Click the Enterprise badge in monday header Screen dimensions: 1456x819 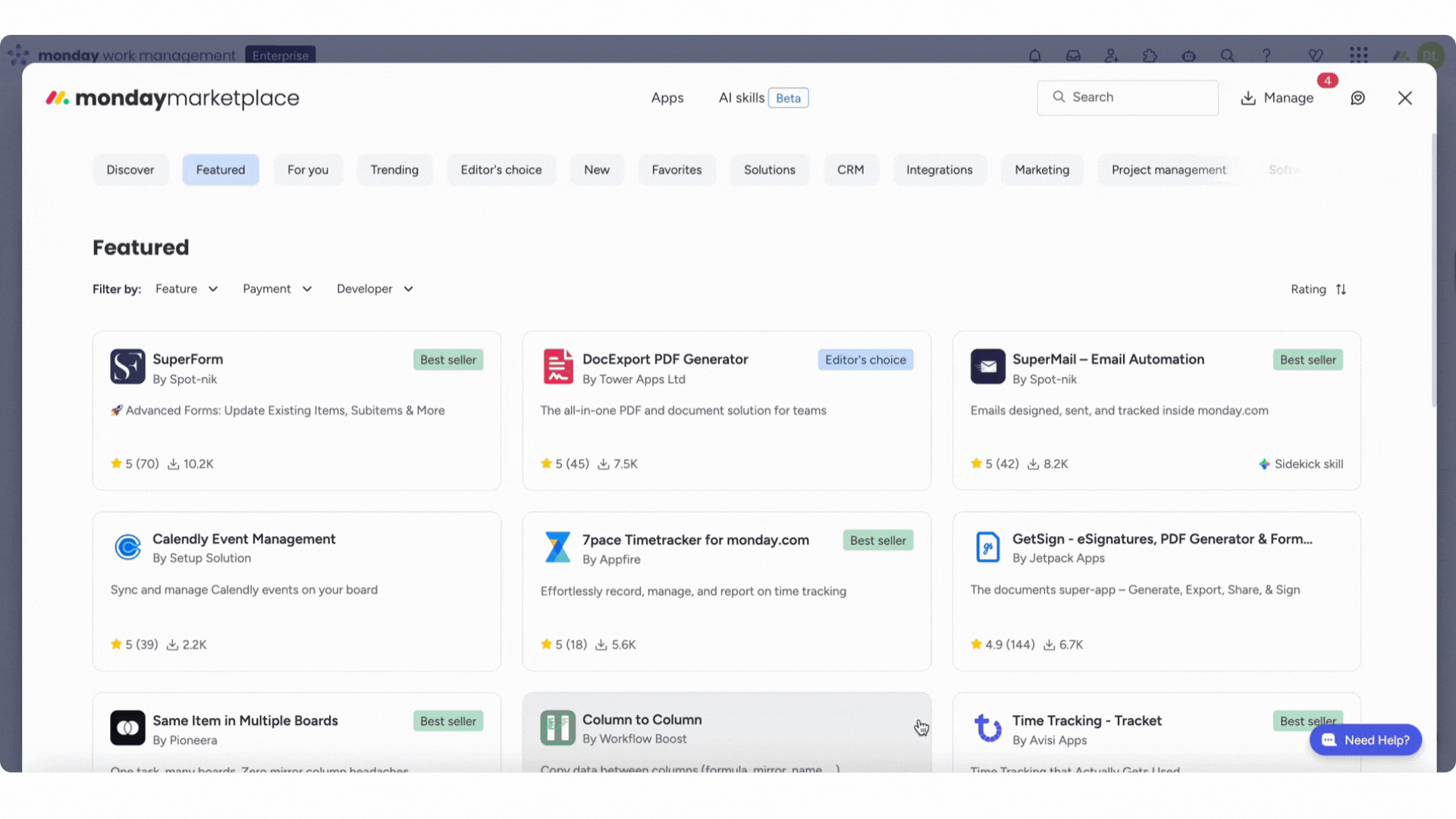coord(281,55)
